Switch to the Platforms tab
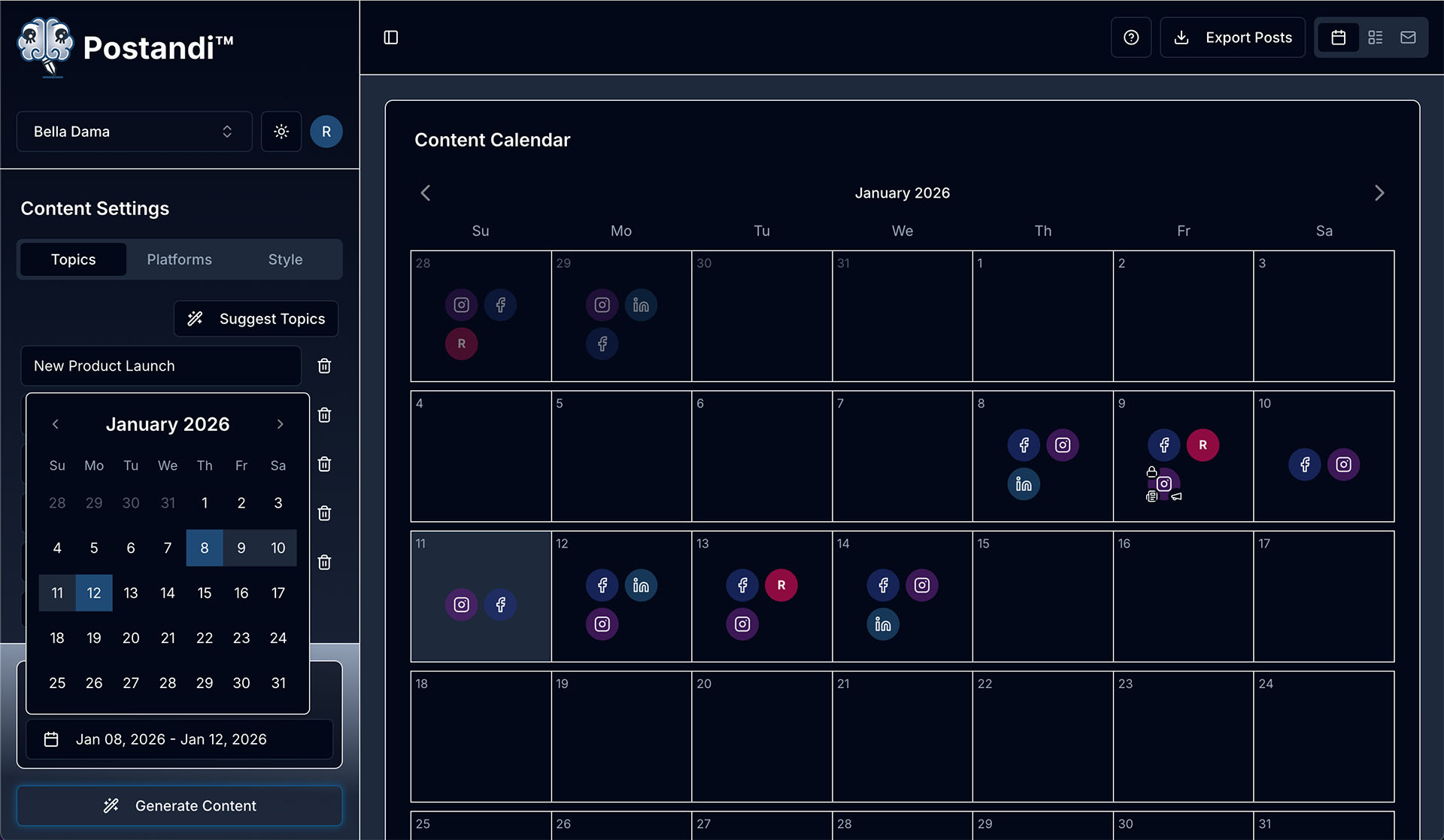 (x=179, y=259)
